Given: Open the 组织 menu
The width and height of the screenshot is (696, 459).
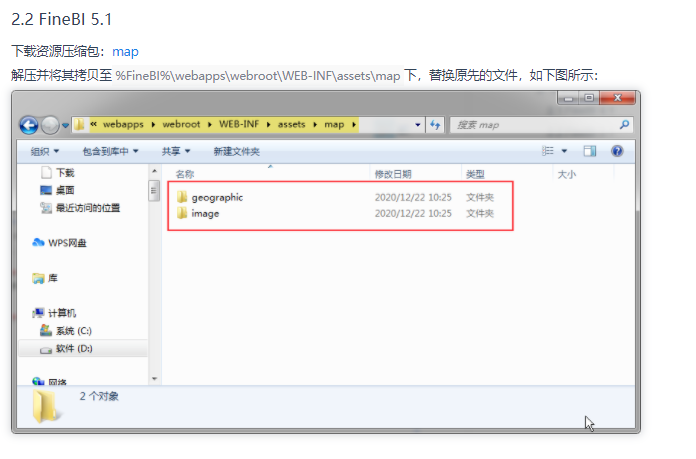Looking at the screenshot, I should click(x=44, y=151).
